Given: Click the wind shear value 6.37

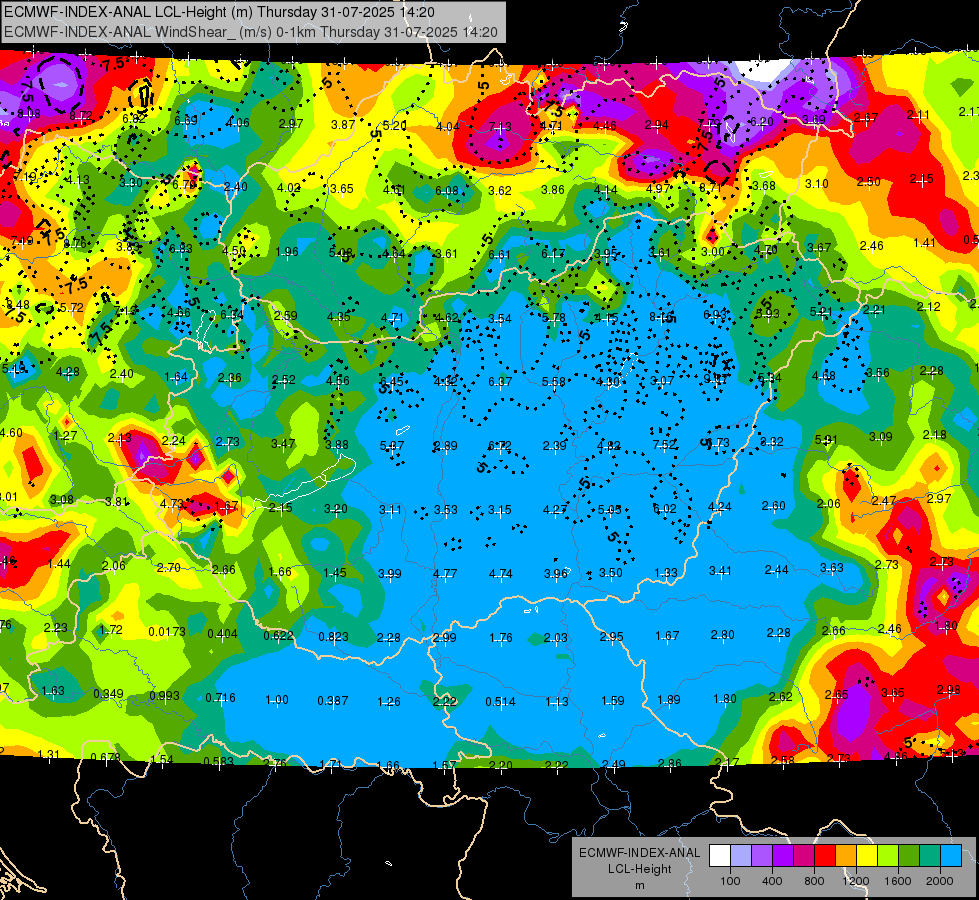Looking at the screenshot, I should [500, 381].
